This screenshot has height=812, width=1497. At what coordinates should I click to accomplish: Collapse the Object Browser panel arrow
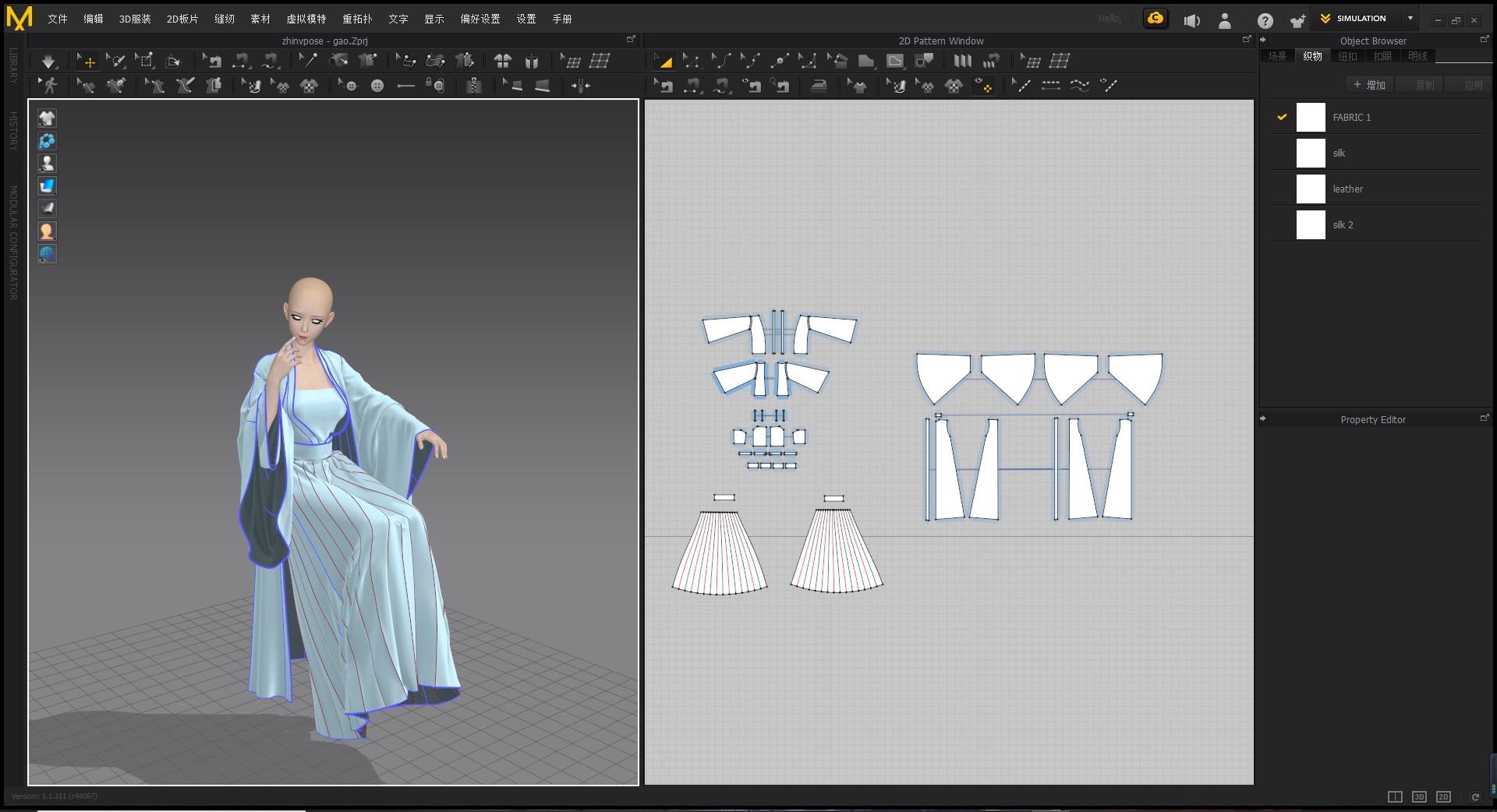1263,41
